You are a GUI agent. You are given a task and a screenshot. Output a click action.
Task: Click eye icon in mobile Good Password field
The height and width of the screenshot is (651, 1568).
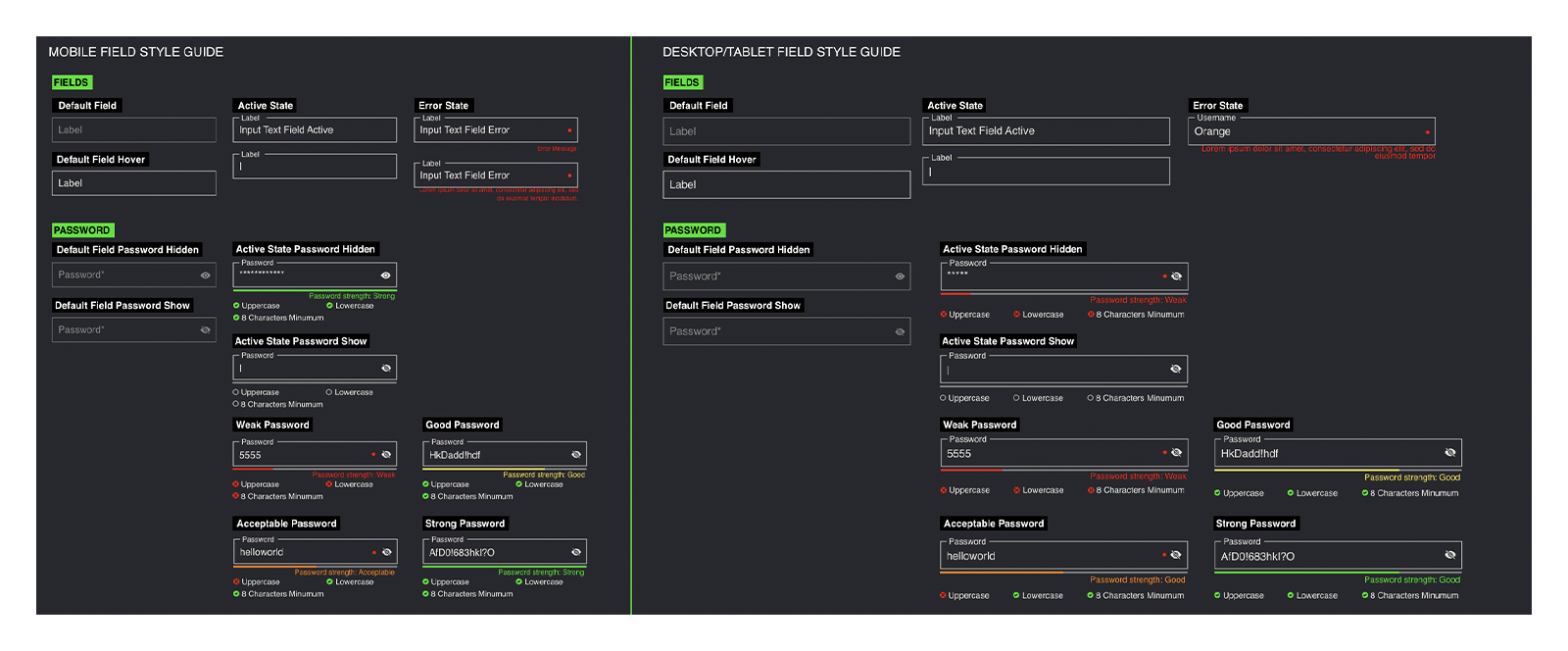pos(576,455)
